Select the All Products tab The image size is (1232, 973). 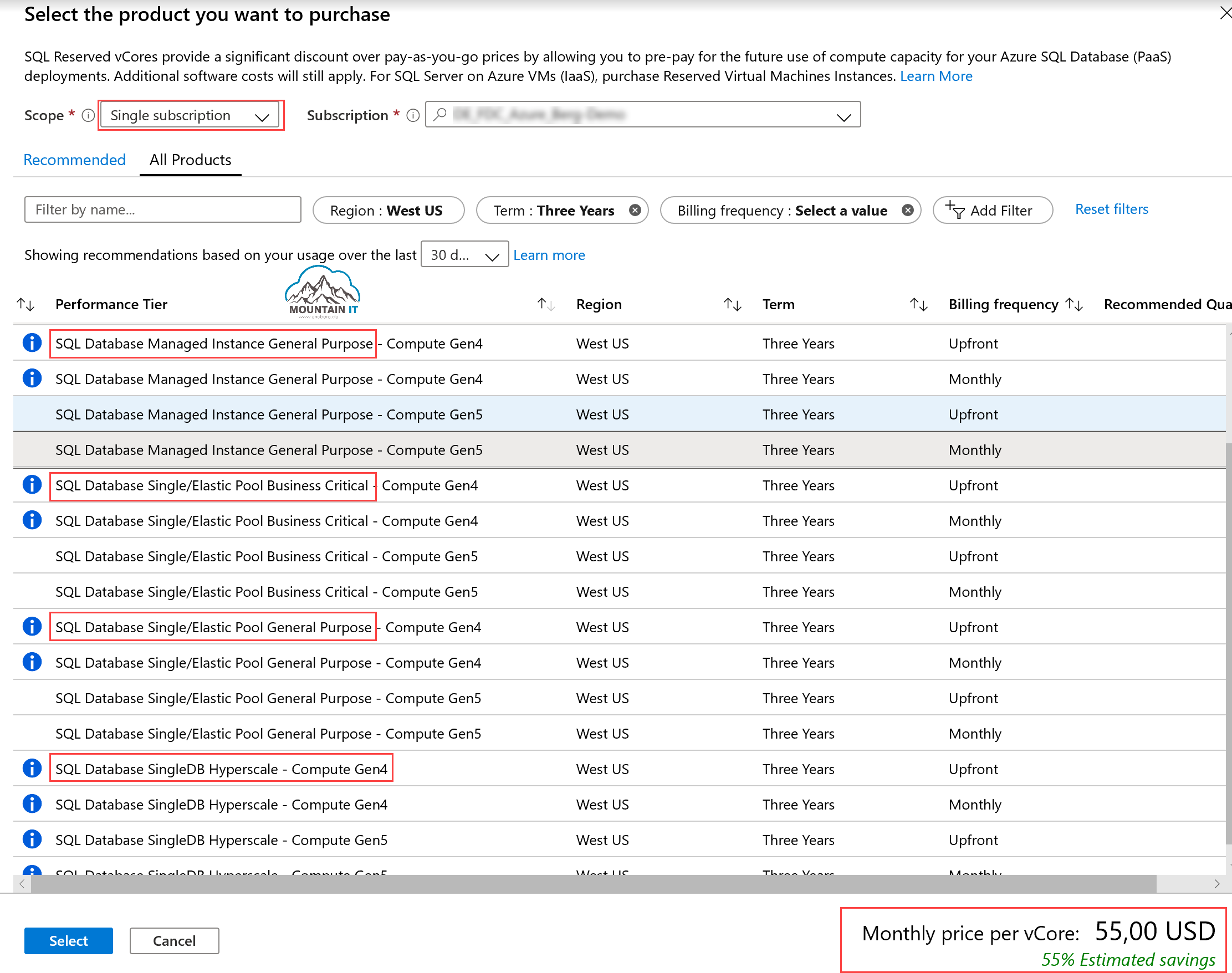(190, 160)
